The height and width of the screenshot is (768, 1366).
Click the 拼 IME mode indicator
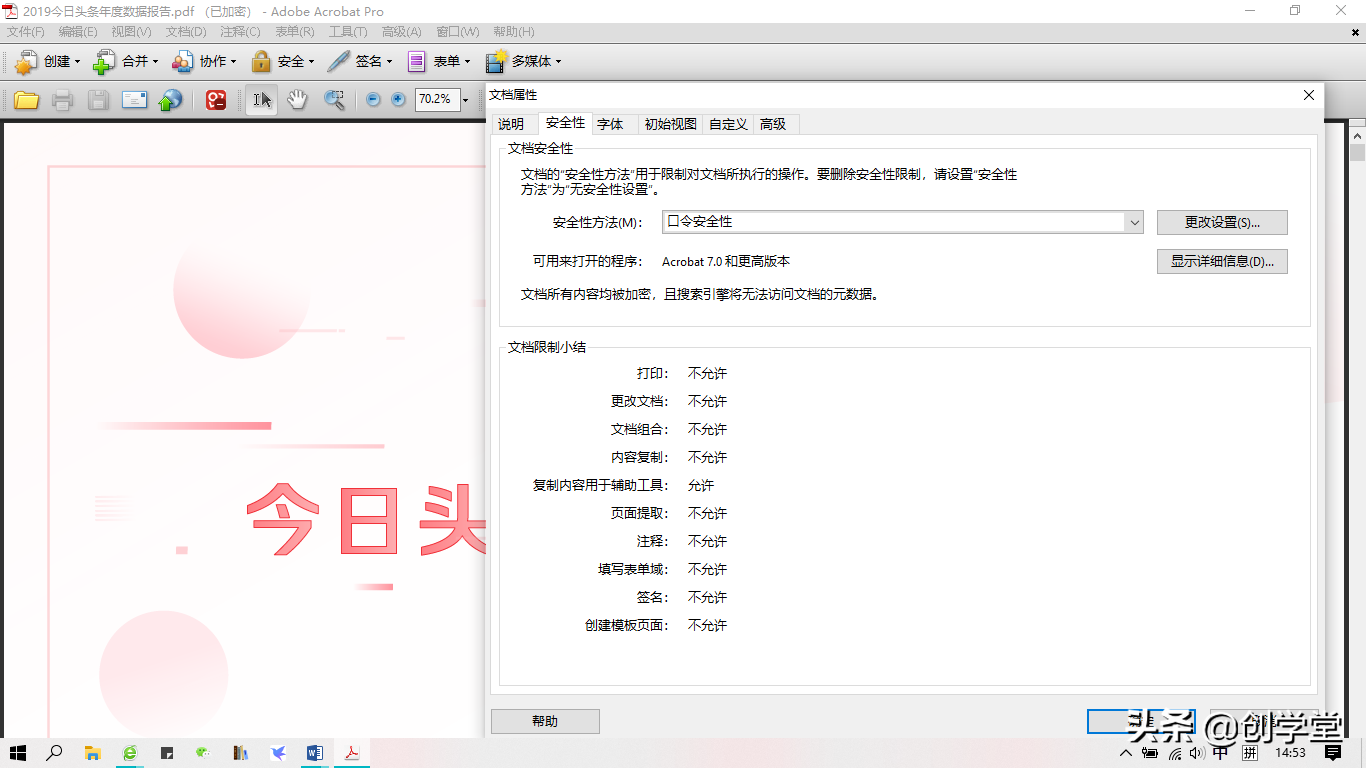pyautogui.click(x=1249, y=753)
